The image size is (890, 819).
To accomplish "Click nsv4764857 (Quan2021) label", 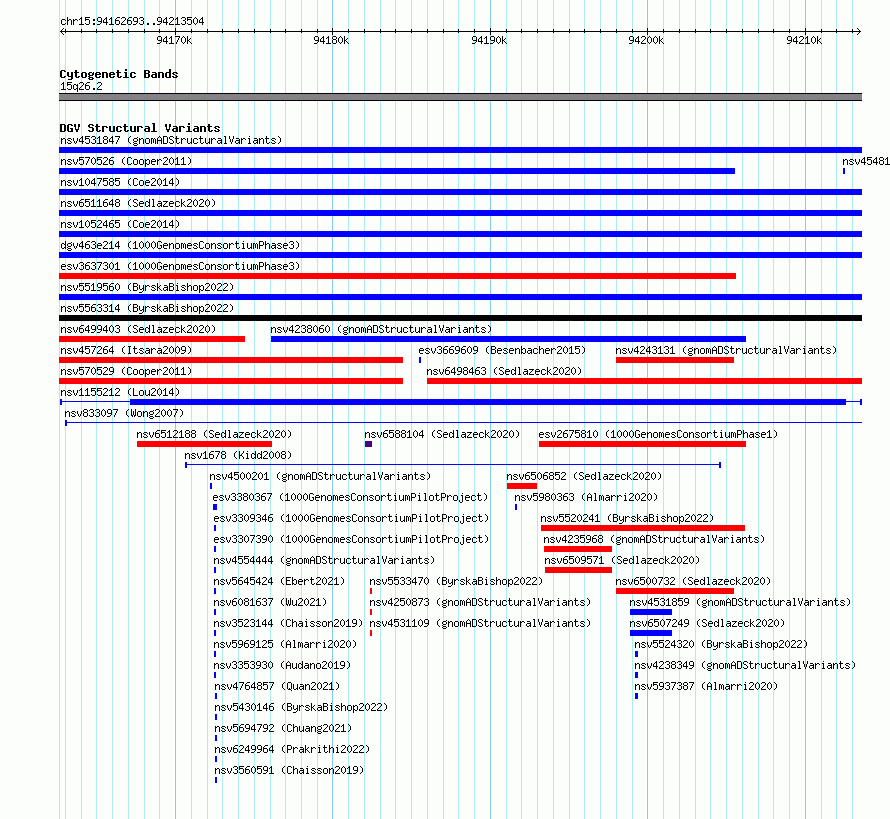I will [277, 686].
